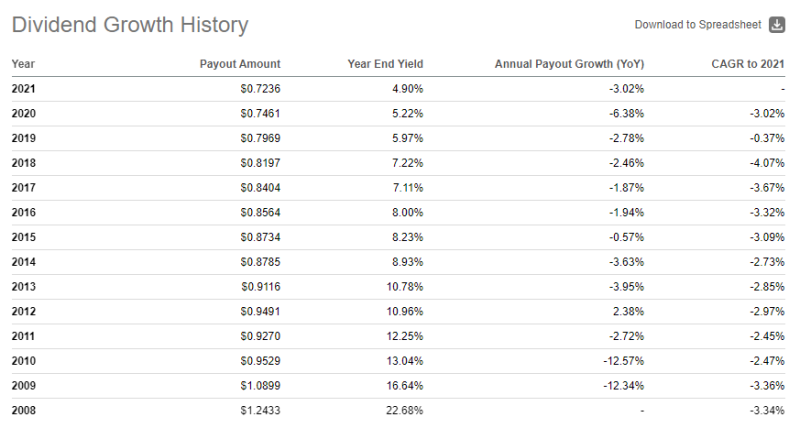Click the 2012 payout growth value 2.38%
This screenshot has height=439, width=800.
click(629, 310)
